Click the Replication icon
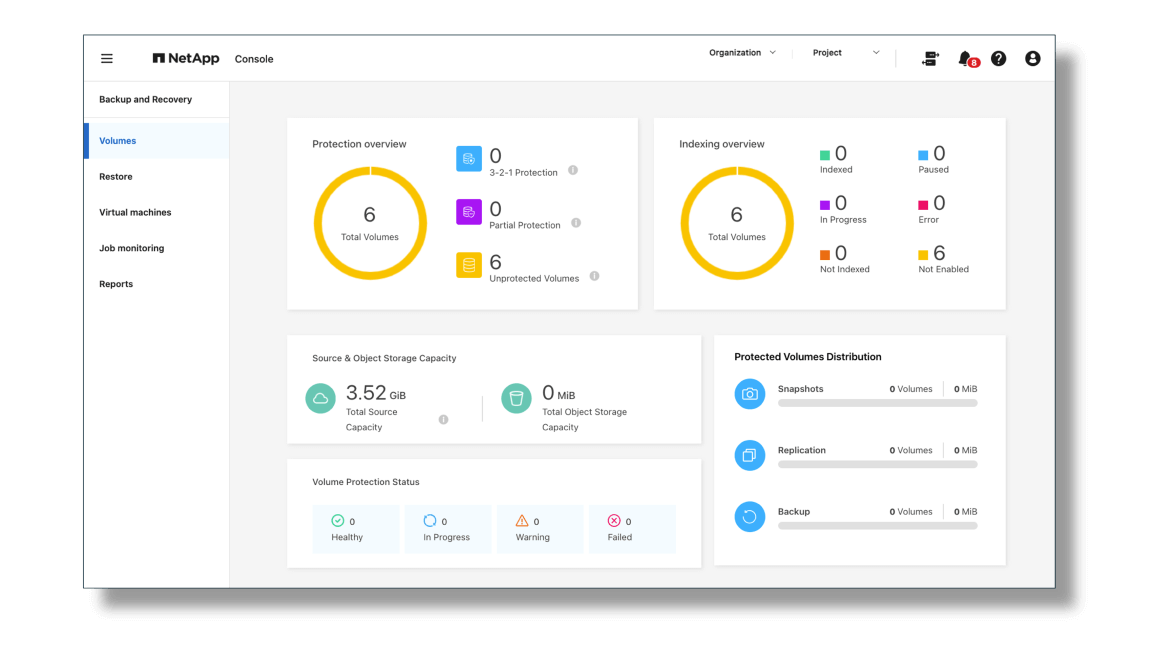Image resolution: width=1176 pixels, height=660 pixels. (750, 455)
